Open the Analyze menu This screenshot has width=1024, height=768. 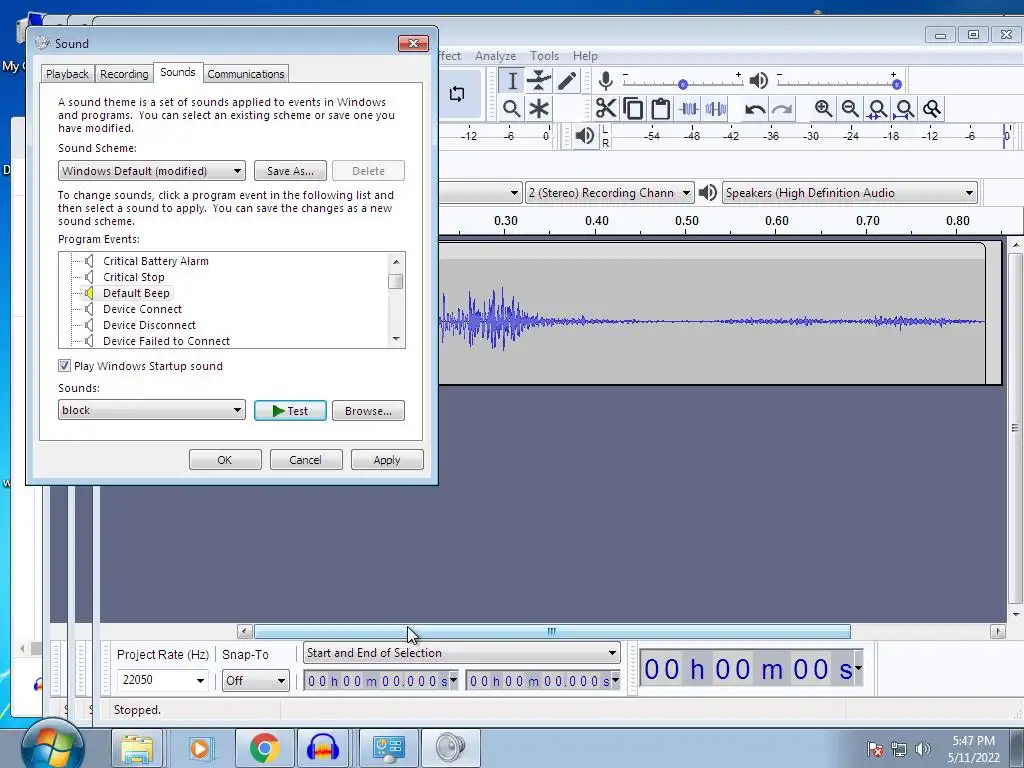496,56
